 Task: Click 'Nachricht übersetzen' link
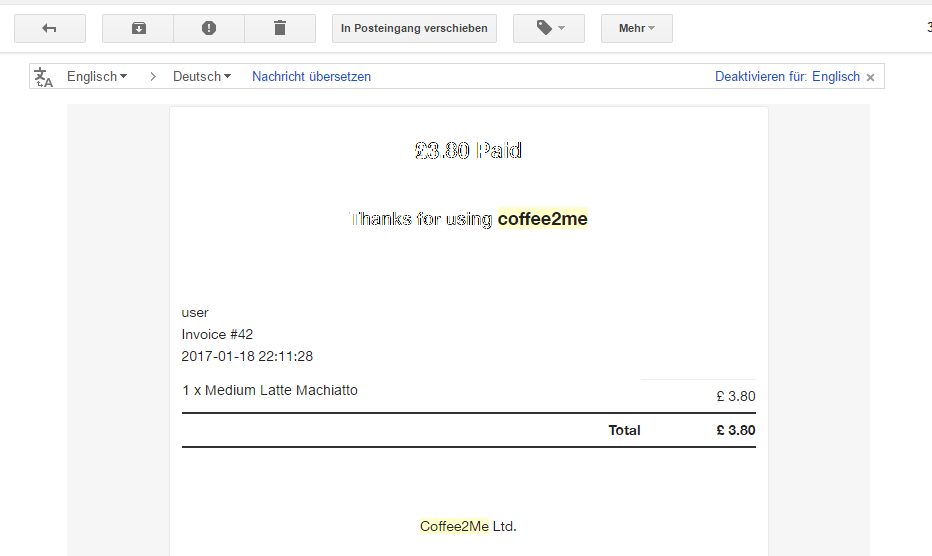point(311,77)
